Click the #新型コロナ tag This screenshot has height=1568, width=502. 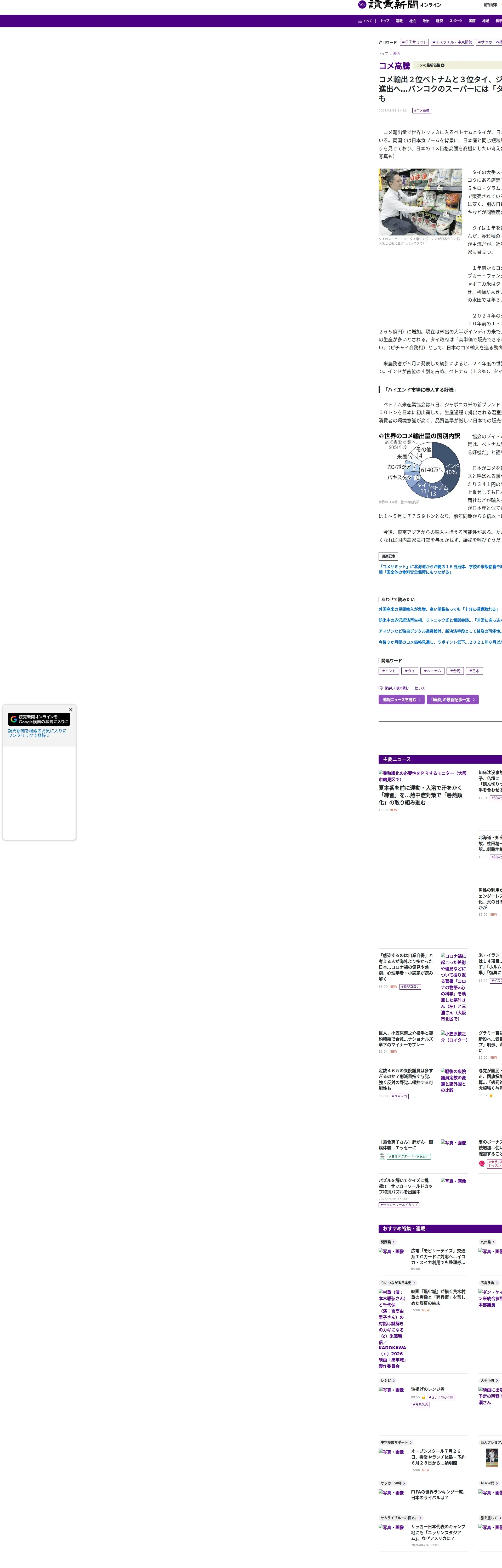[x=410, y=987]
